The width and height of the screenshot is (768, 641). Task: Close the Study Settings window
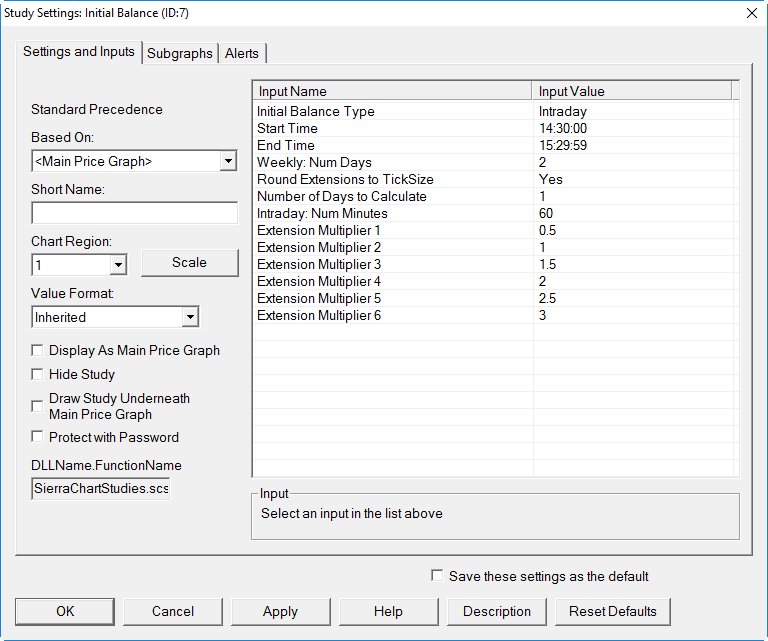click(752, 13)
